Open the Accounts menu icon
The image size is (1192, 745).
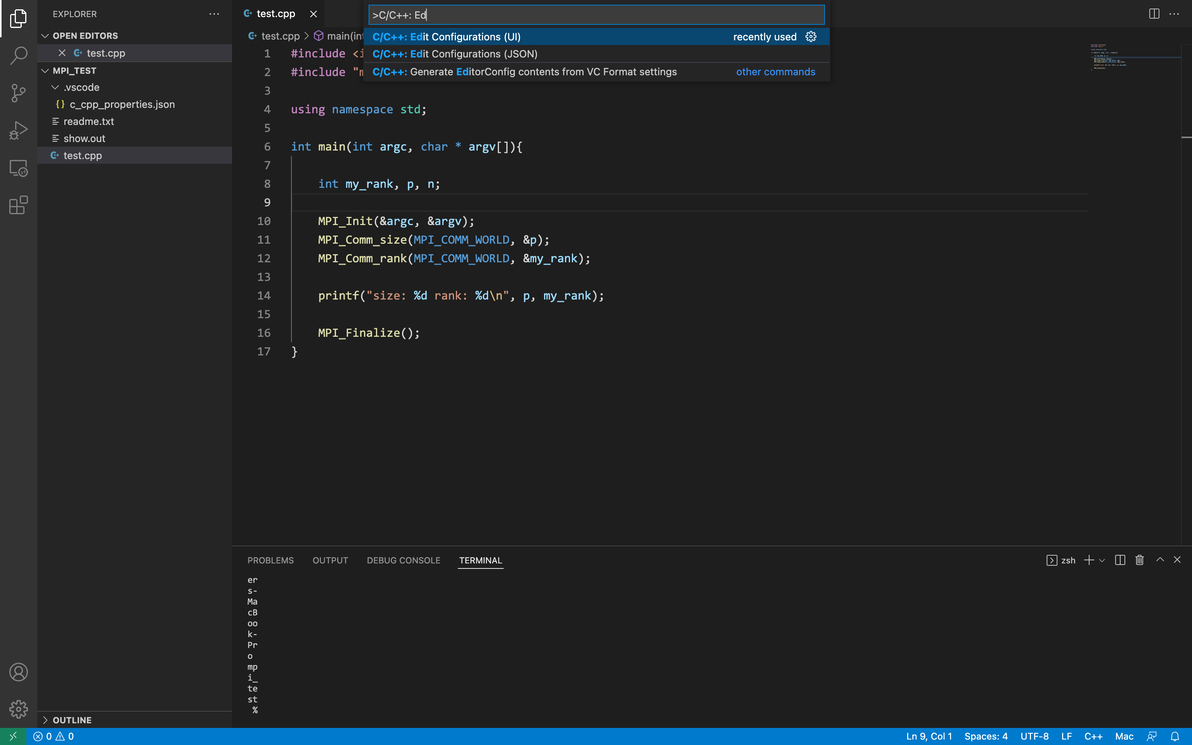pyautogui.click(x=18, y=672)
